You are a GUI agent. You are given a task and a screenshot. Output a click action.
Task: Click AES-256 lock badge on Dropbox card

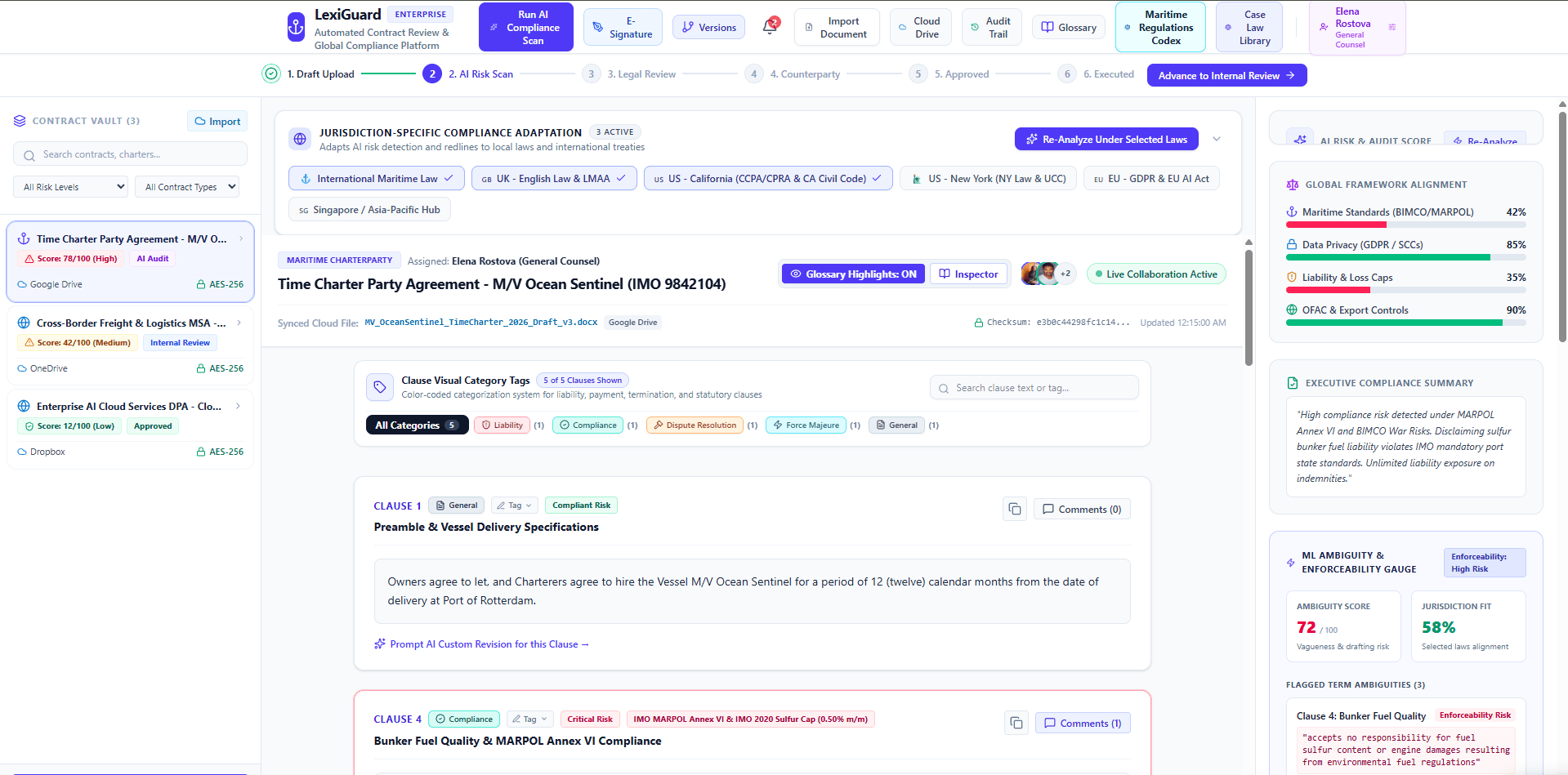click(x=220, y=452)
